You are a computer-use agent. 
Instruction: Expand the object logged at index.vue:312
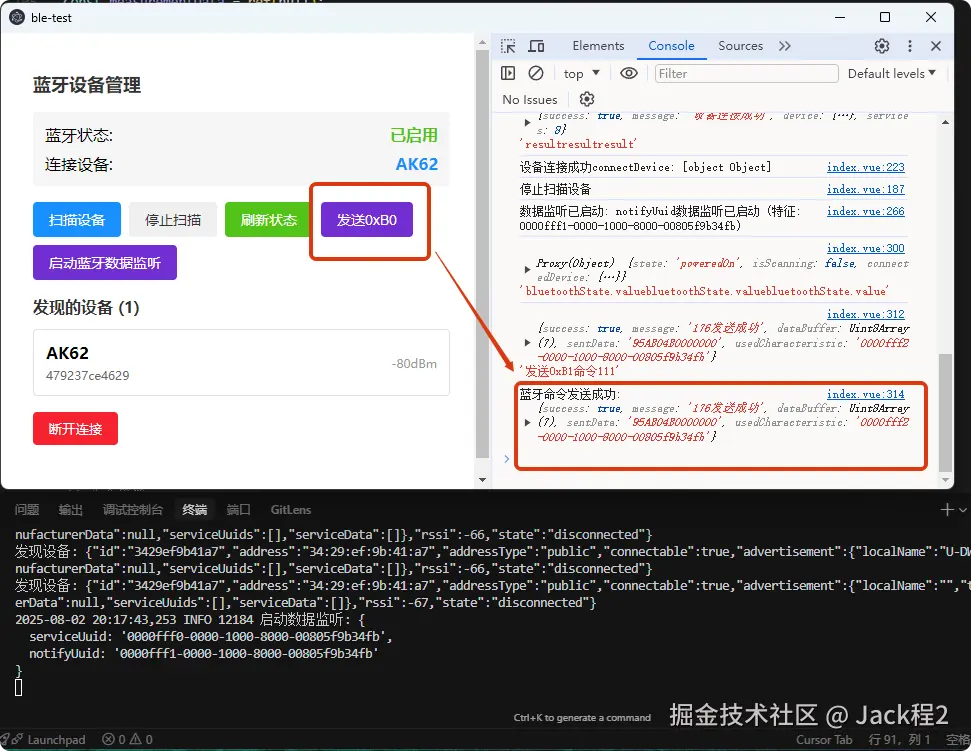pos(527,343)
